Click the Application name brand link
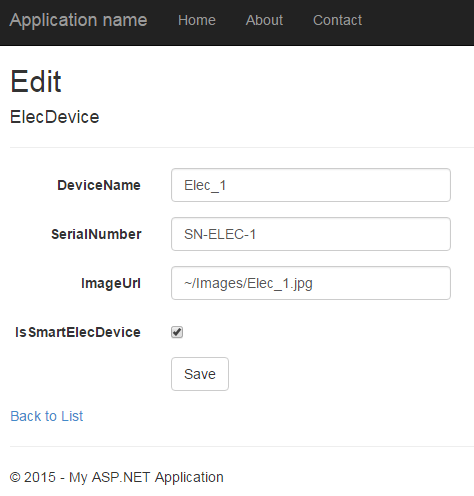The image size is (474, 496). (78, 20)
